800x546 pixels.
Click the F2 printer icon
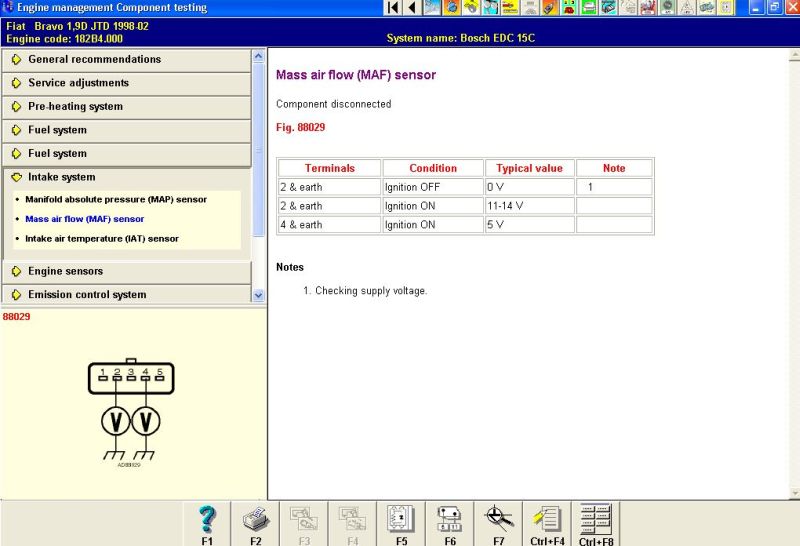point(256,523)
